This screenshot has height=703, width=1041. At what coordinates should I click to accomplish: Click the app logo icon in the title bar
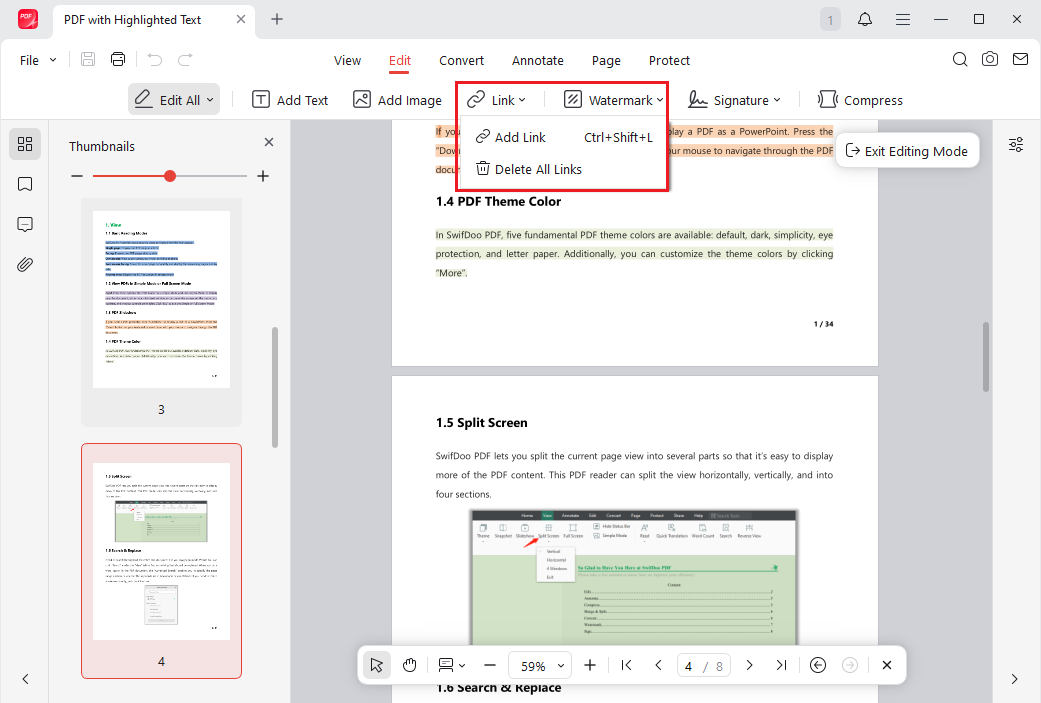[28, 19]
